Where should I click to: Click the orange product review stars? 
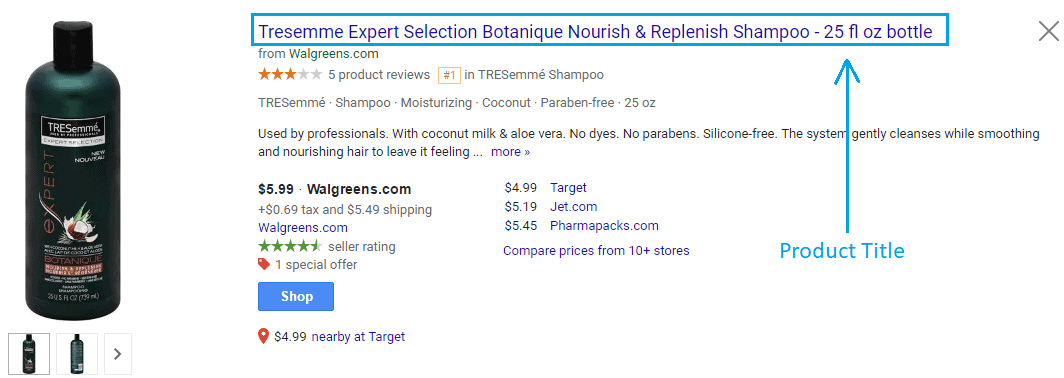(290, 75)
